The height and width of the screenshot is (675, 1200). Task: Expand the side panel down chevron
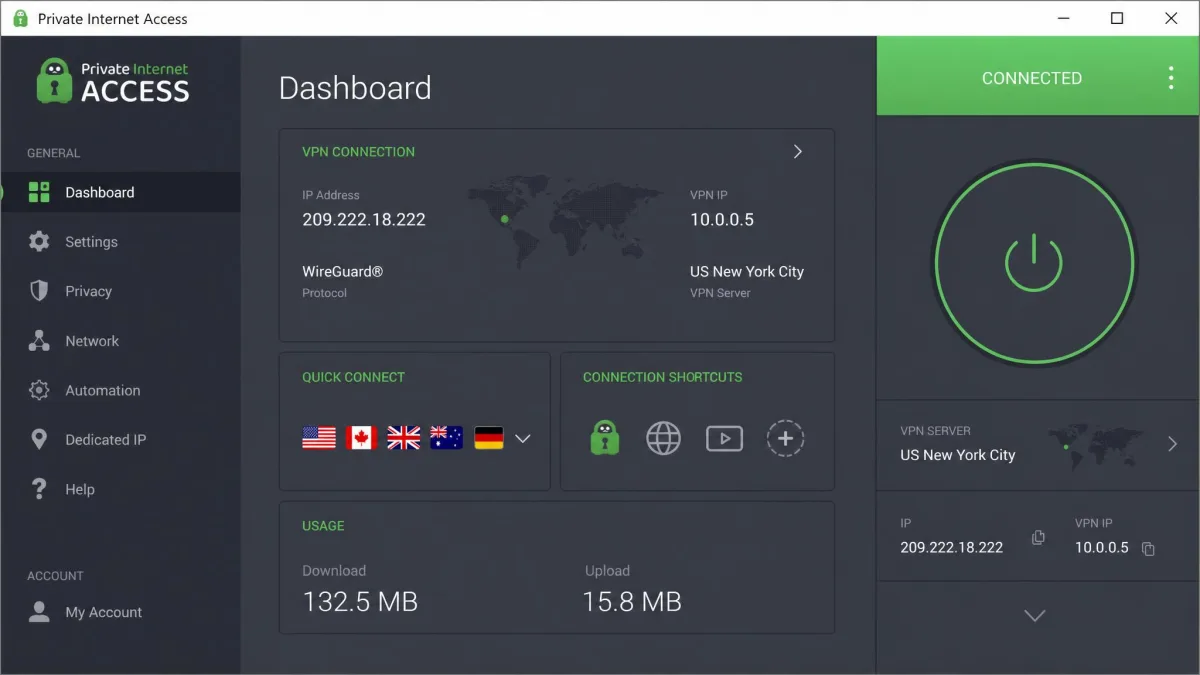click(x=1035, y=616)
